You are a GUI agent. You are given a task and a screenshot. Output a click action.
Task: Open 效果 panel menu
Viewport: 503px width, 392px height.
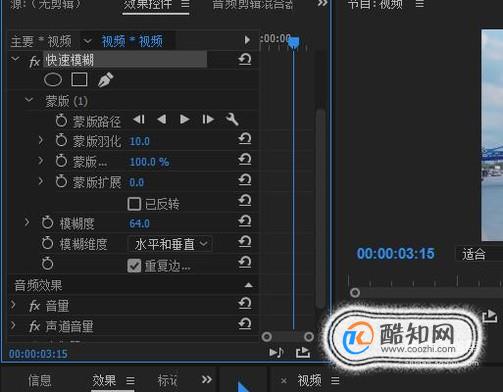coord(131,380)
